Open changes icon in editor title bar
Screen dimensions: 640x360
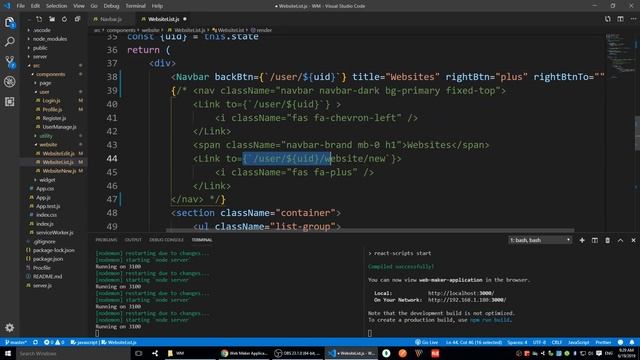608,19
